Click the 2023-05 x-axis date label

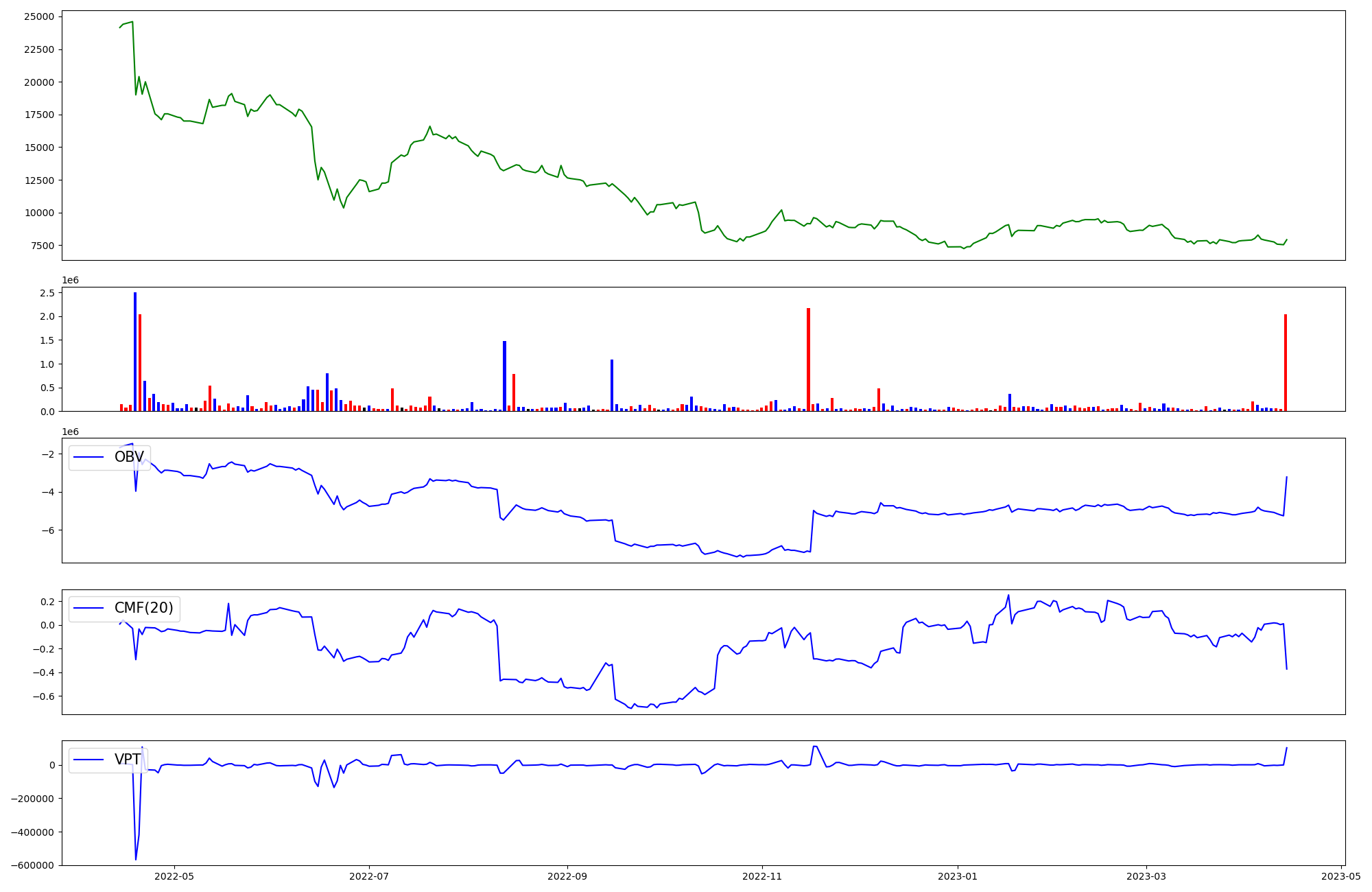[1341, 876]
